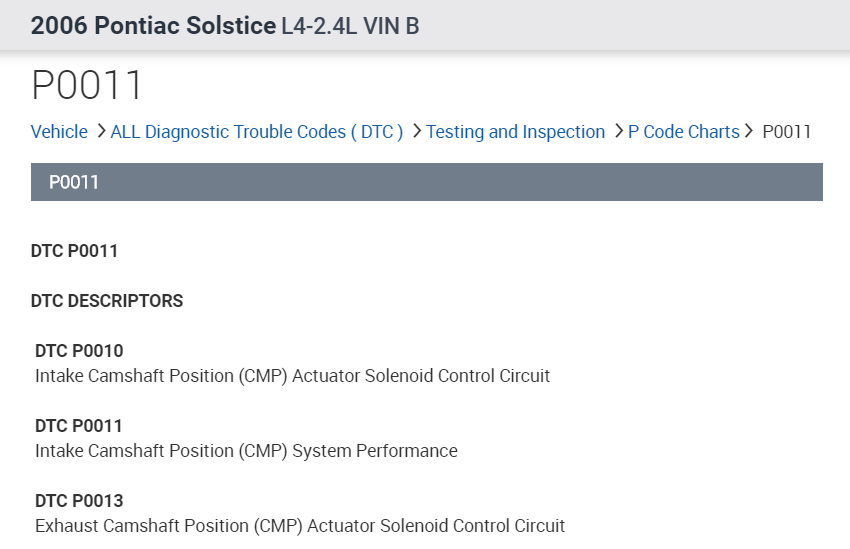Click chevron before P Code Charts

pyautogui.click(x=619, y=131)
